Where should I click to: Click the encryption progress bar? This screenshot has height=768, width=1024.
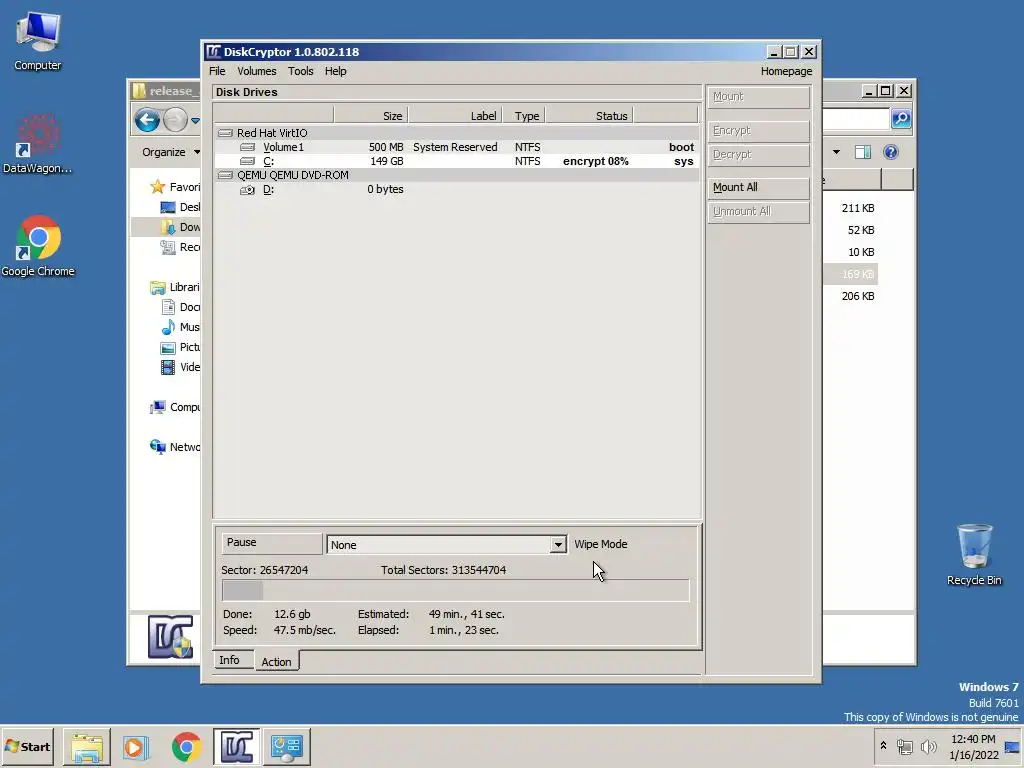(x=455, y=590)
